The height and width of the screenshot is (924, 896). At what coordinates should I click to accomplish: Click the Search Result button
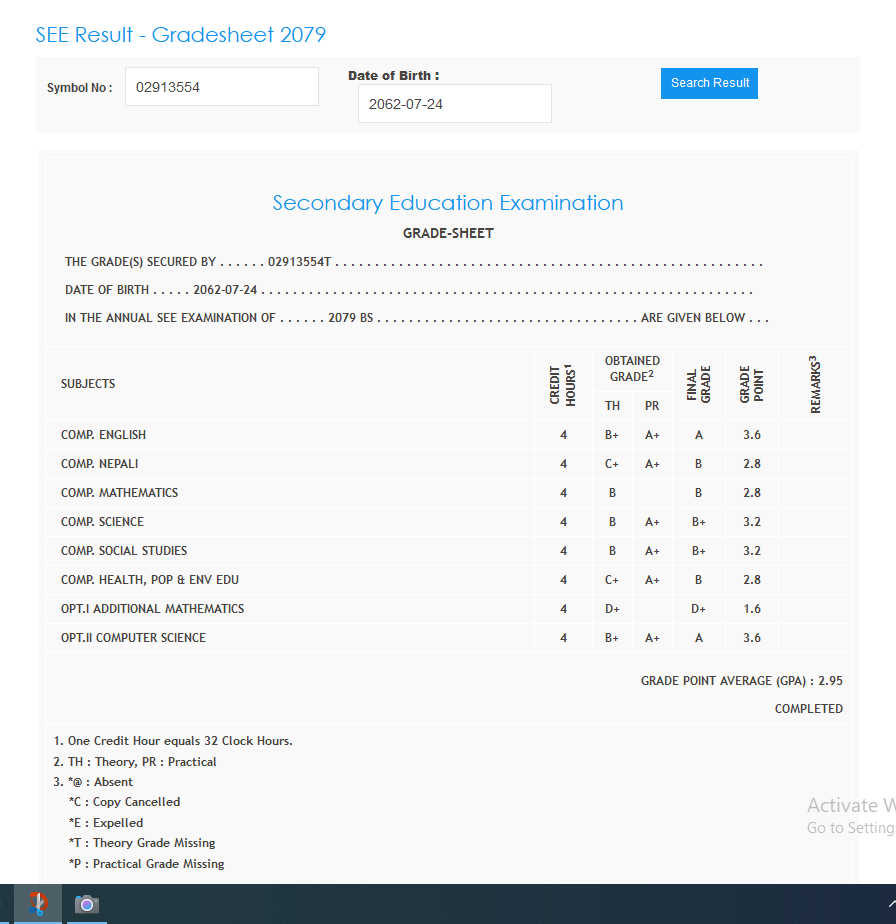pos(709,83)
